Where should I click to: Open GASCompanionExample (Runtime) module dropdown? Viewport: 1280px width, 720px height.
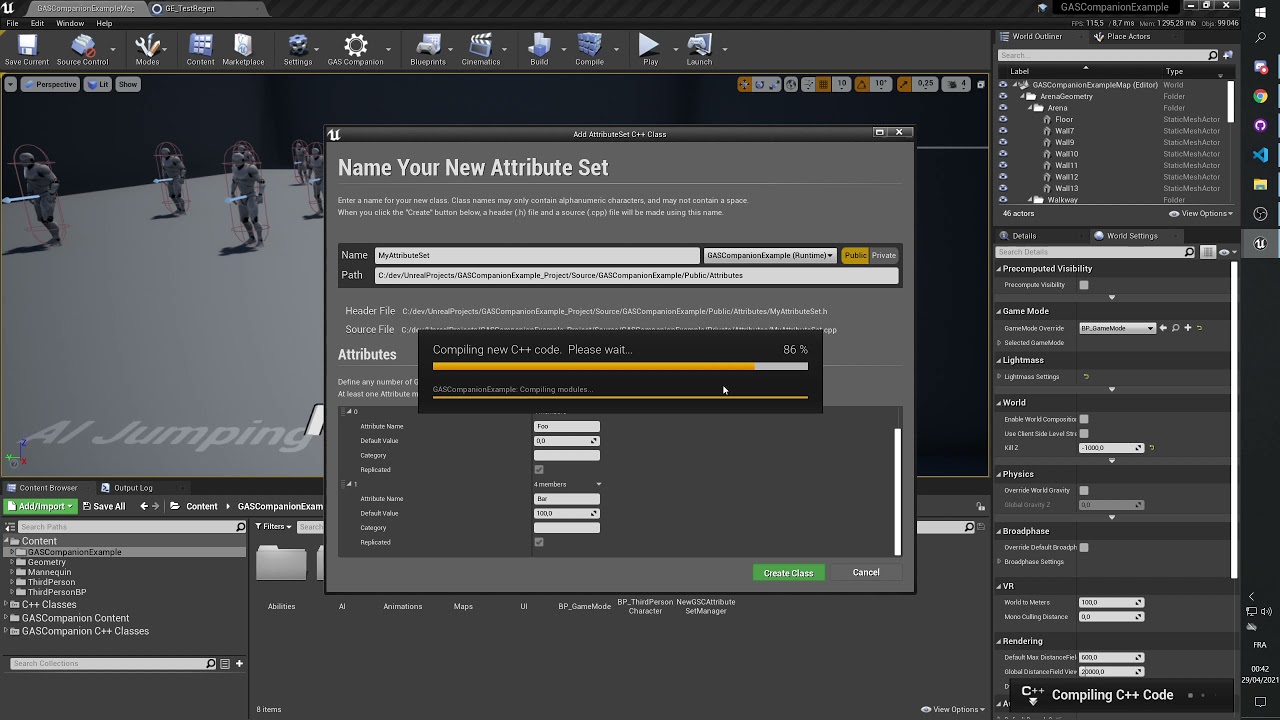point(770,255)
